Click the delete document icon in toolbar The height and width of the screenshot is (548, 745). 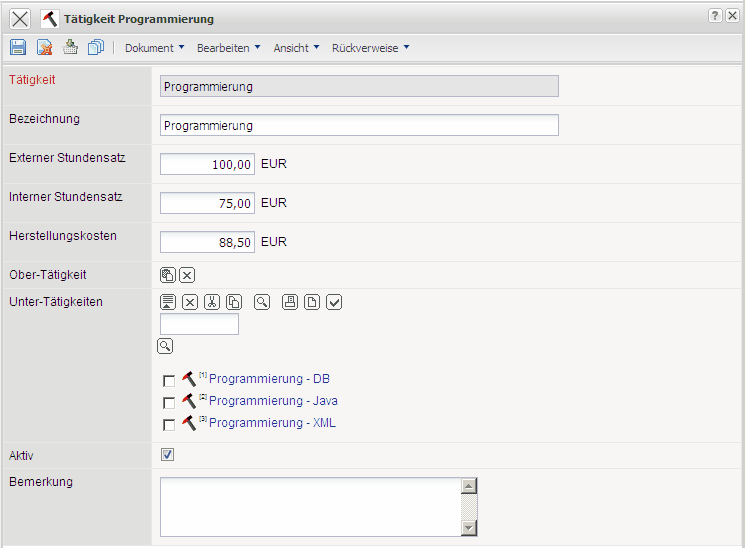(44, 47)
